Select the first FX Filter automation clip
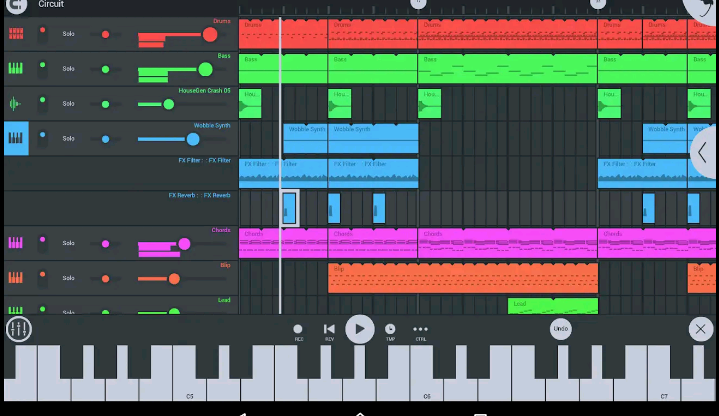Viewport: 719px width, 416px height. [283, 173]
